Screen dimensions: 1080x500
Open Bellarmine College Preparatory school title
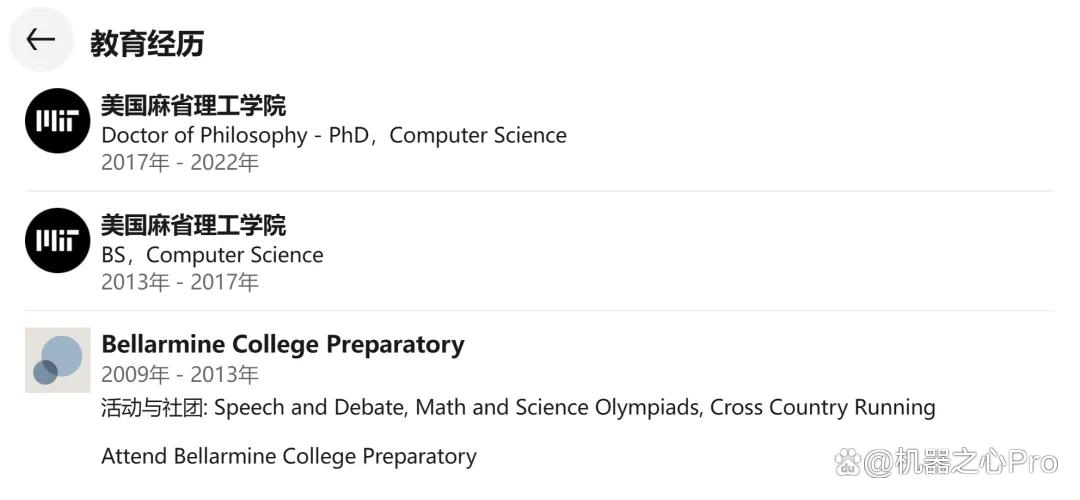coord(283,344)
